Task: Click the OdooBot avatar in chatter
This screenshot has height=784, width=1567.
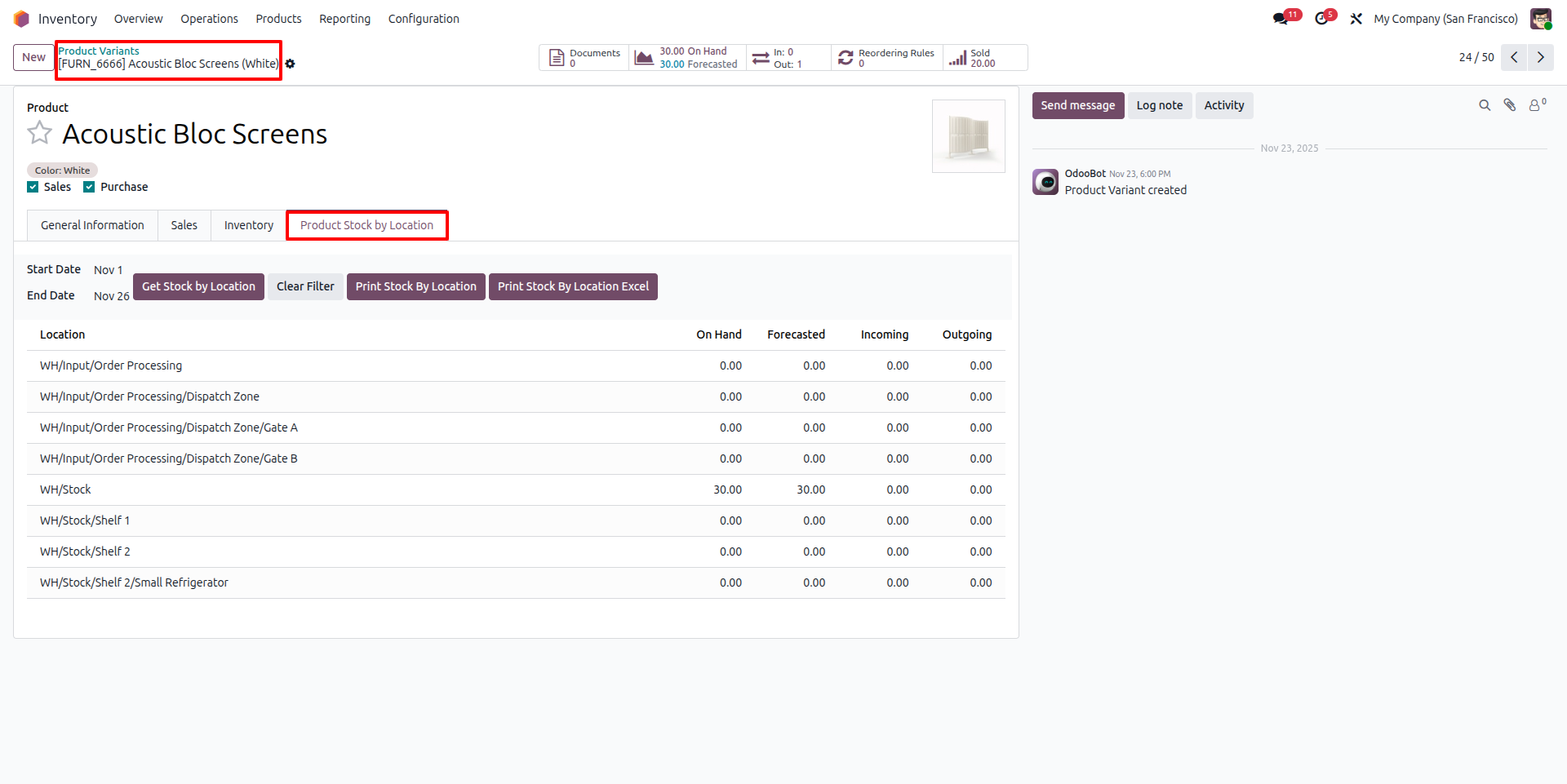Action: (1045, 182)
